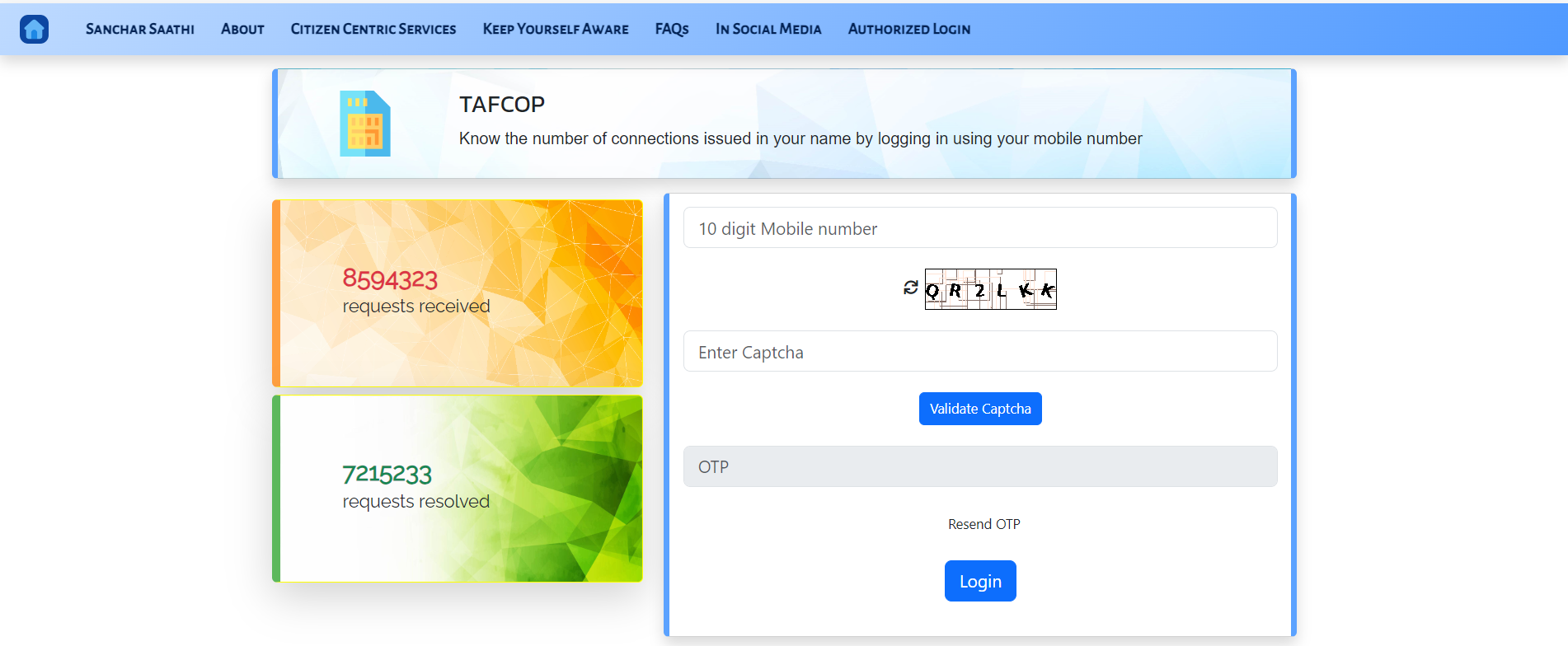Click the green requests resolved card
This screenshot has height=646, width=1568.
point(458,489)
